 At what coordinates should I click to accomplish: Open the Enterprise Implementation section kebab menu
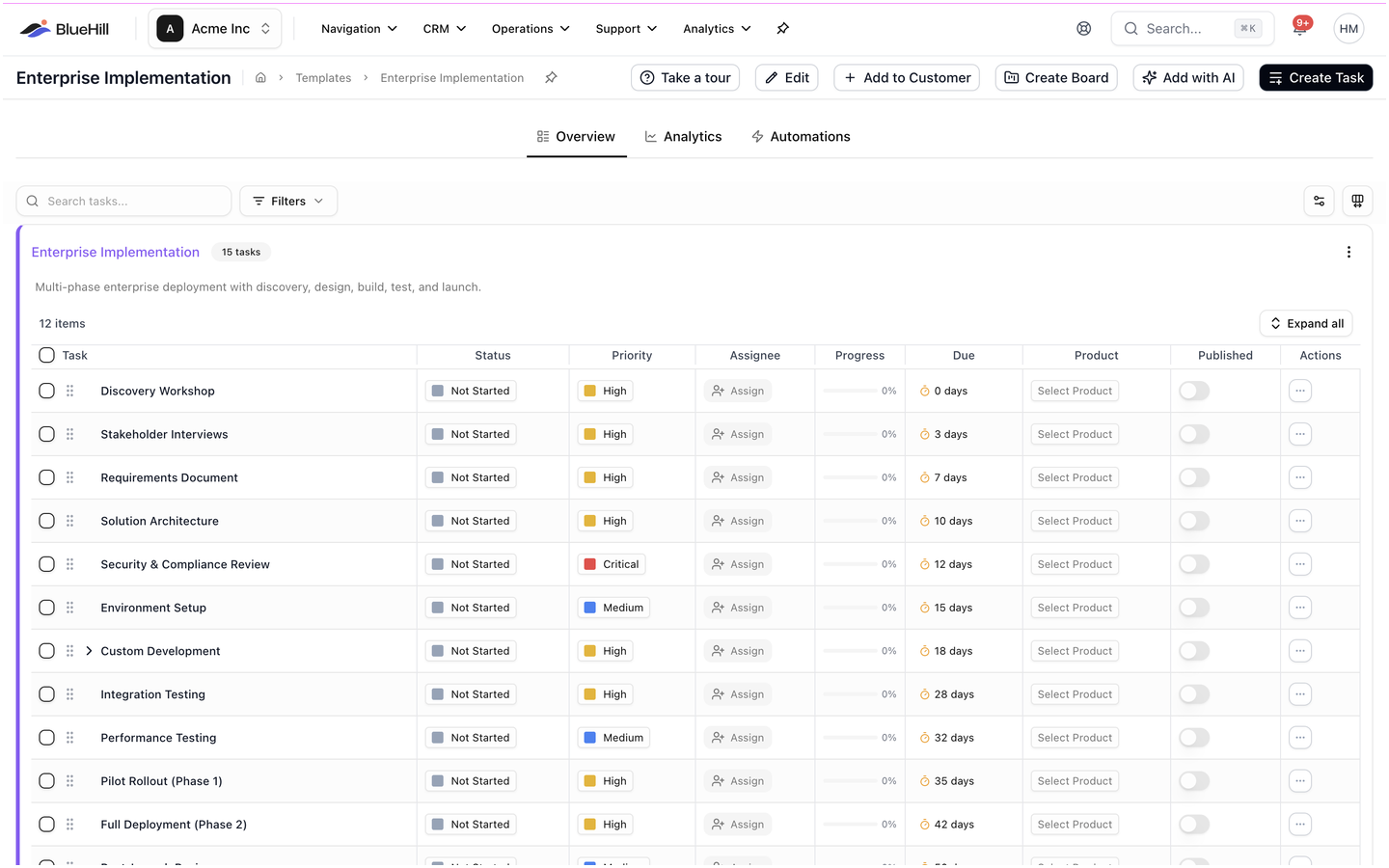1348,253
